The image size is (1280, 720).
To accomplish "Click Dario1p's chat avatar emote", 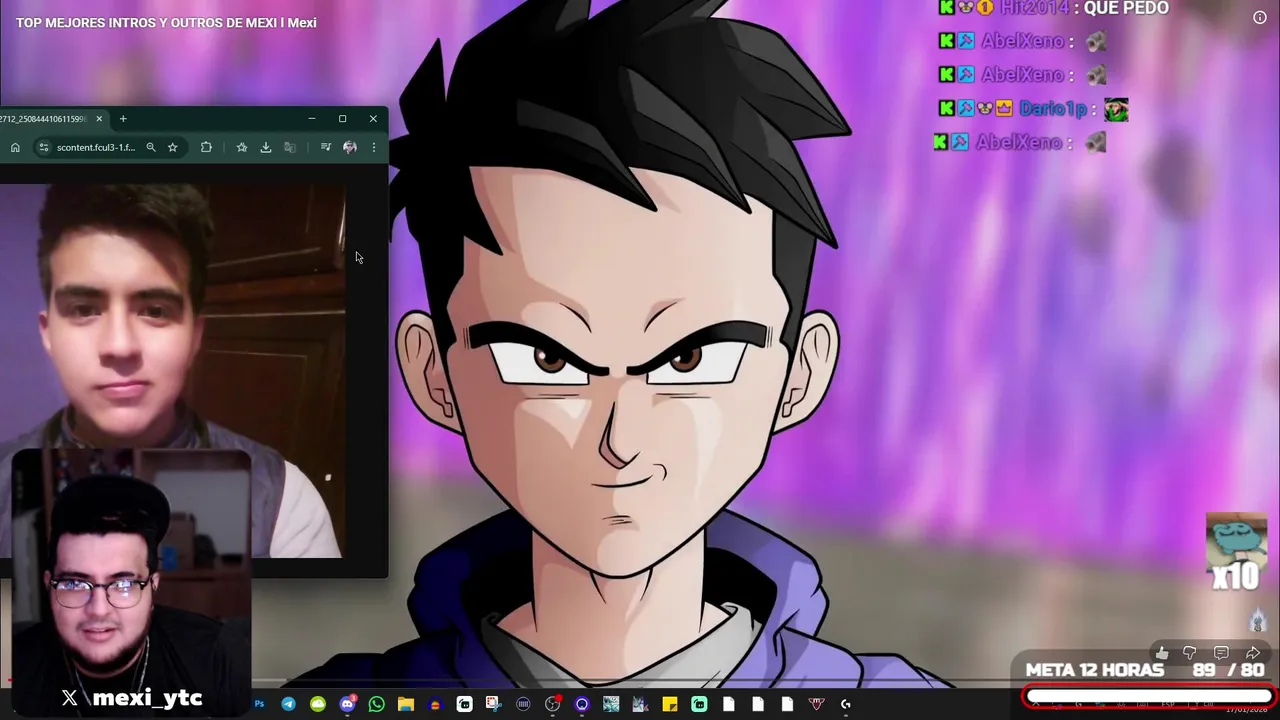I will (1116, 109).
